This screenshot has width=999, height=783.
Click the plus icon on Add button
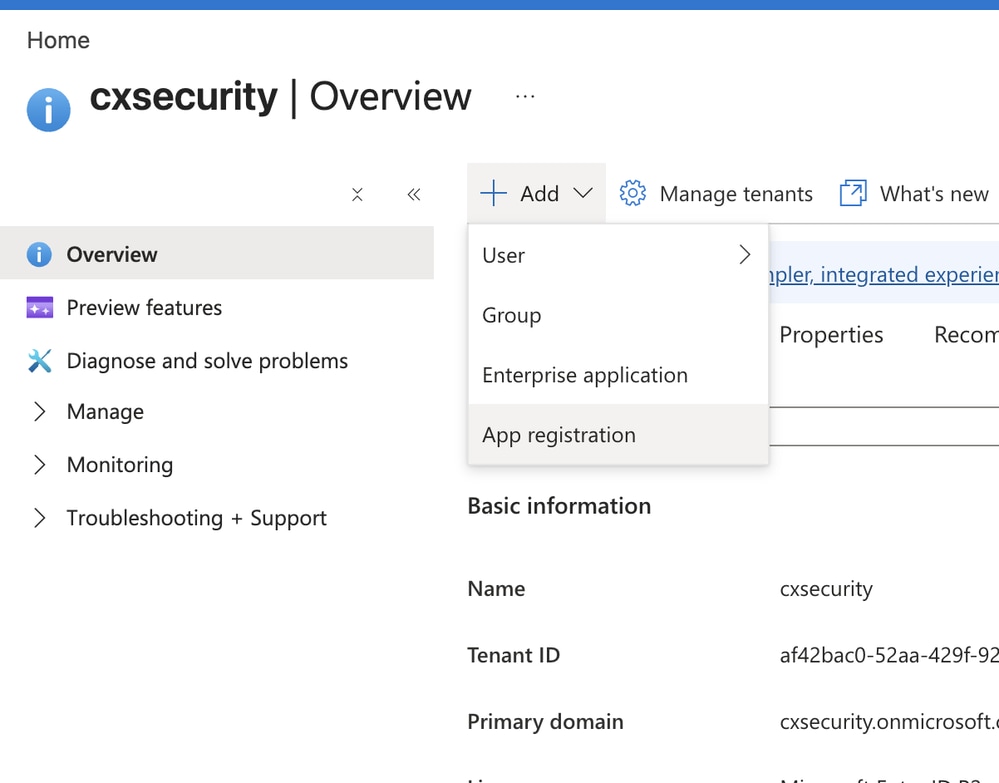pos(494,193)
